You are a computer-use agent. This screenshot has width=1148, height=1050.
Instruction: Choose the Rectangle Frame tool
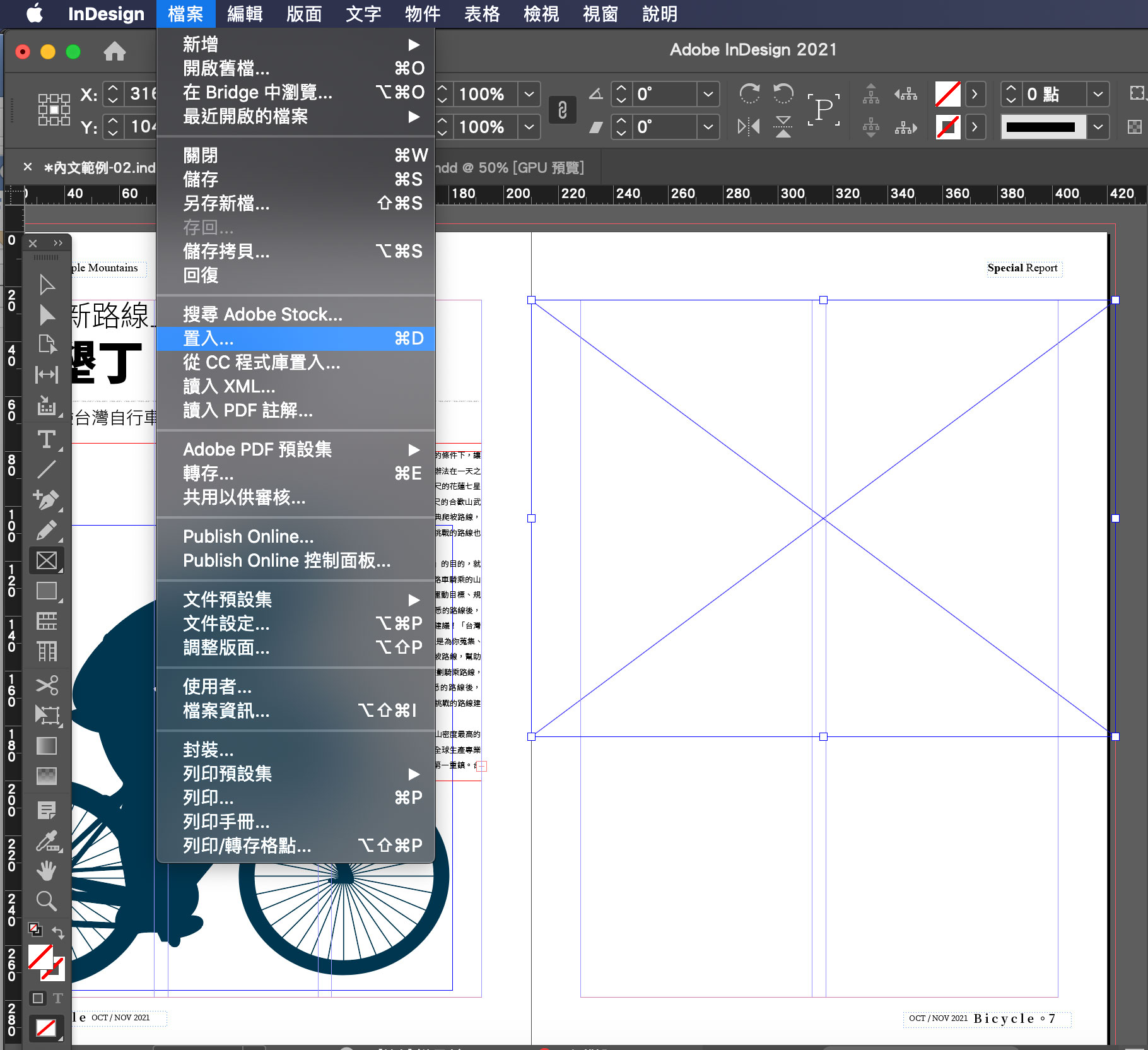[x=46, y=560]
